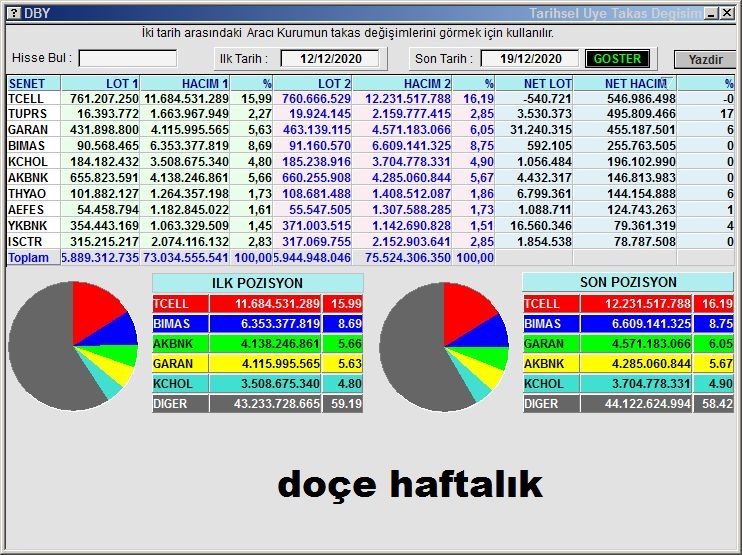Select the GARAN row in table

click(x=371, y=130)
